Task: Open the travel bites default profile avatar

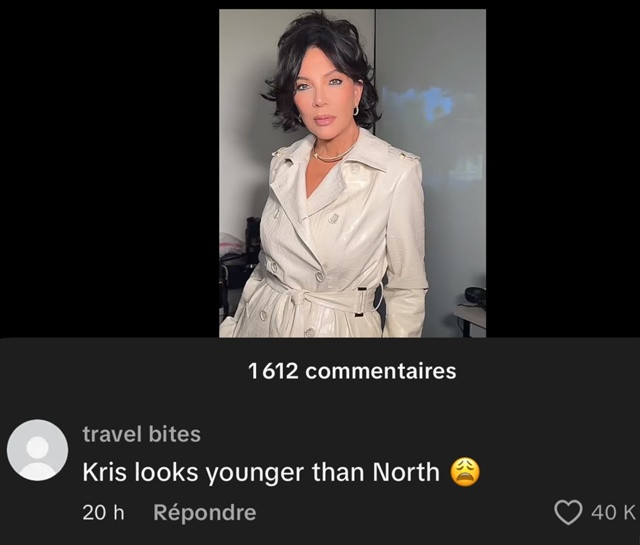Action: pos(37,450)
